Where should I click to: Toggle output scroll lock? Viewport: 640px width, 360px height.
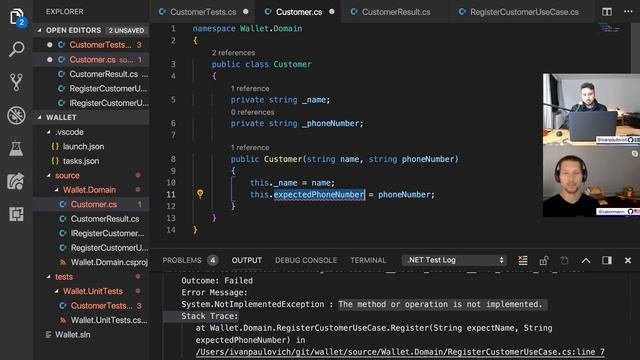pyautogui.click(x=544, y=260)
